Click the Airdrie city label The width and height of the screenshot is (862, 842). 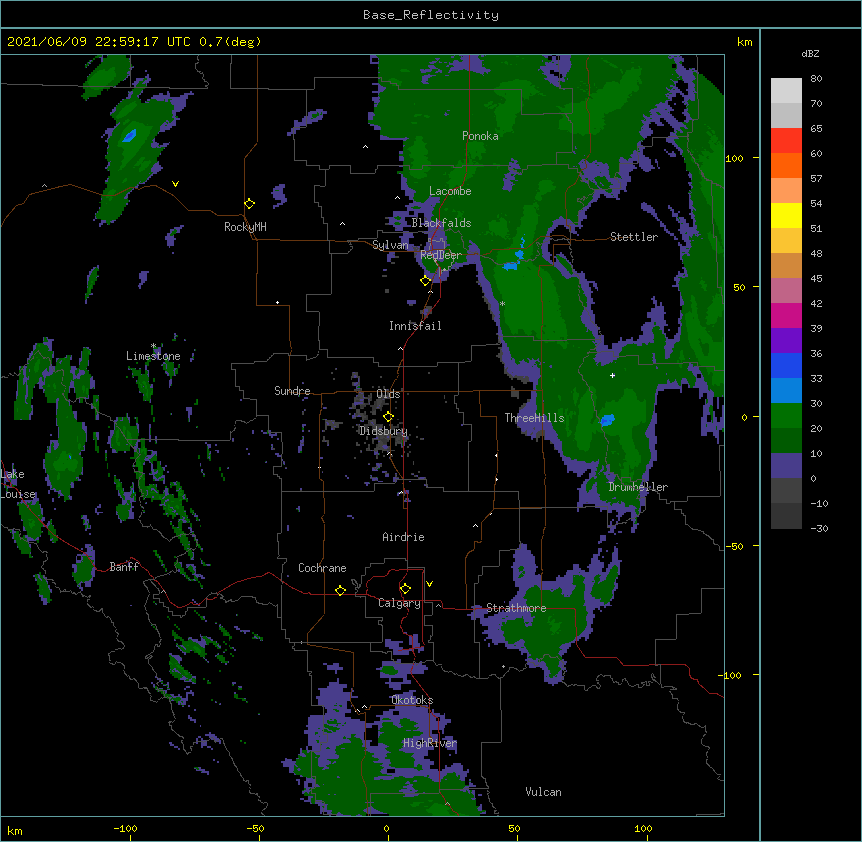pos(404,537)
